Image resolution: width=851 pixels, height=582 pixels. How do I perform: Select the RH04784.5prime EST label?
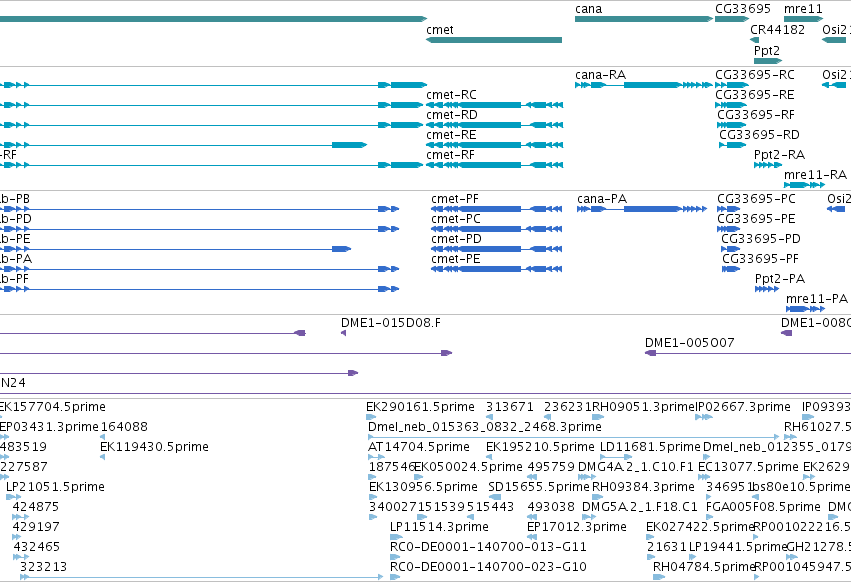704,567
